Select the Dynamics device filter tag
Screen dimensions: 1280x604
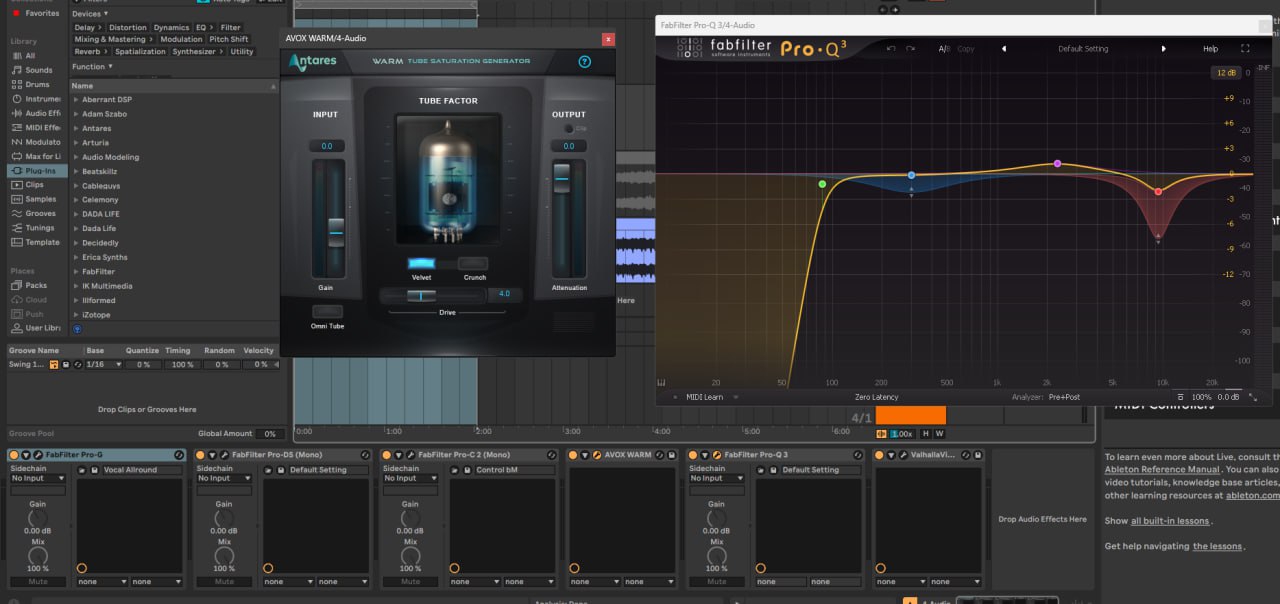172,28
